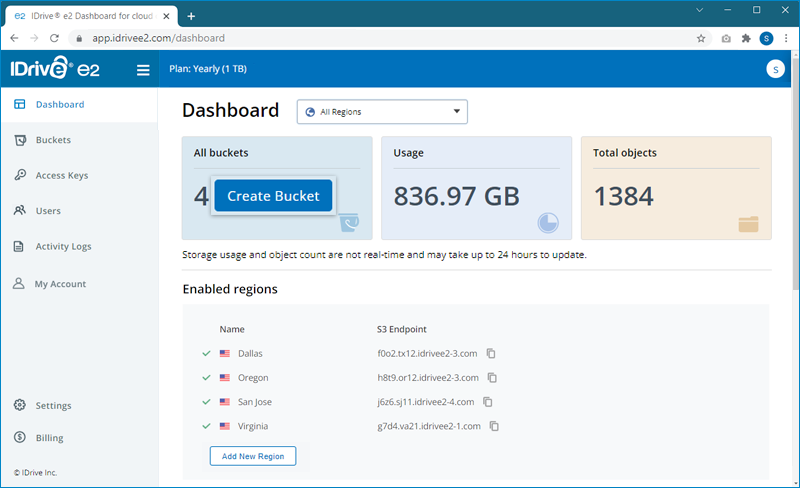Open the hamburger menu beside IDrive e2 logo
The width and height of the screenshot is (800, 488).
click(x=143, y=70)
